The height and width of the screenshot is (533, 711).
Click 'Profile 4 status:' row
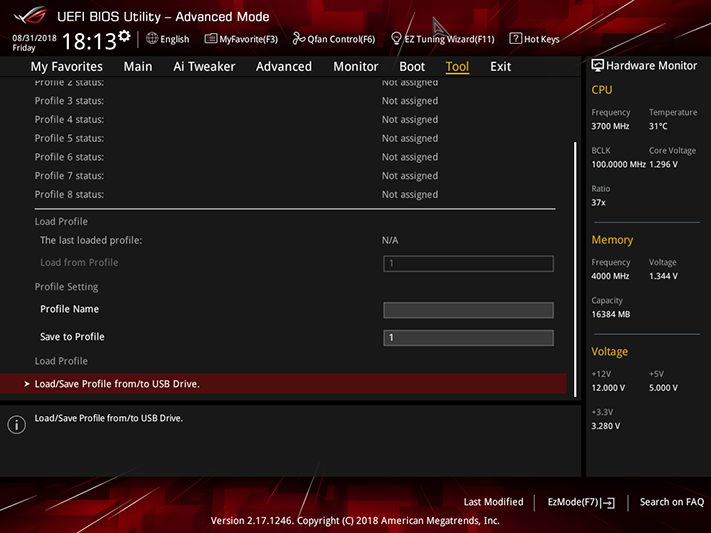295,119
